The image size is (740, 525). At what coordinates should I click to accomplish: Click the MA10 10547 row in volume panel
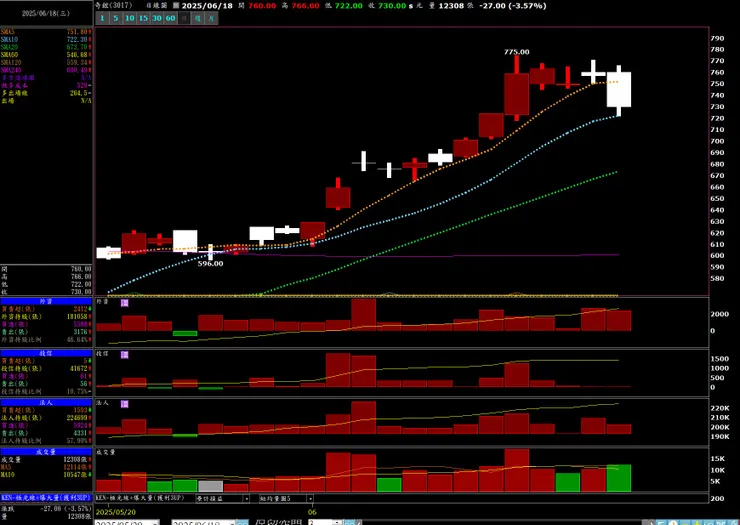[x=46, y=474]
